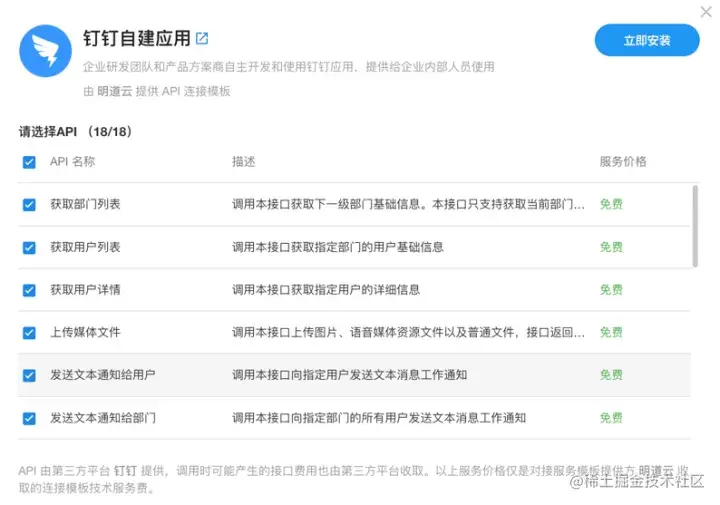Image resolution: width=720 pixels, height=505 pixels.
Task: Uncheck the 发送文本通知给部门 checkbox
Action: pyautogui.click(x=29, y=418)
